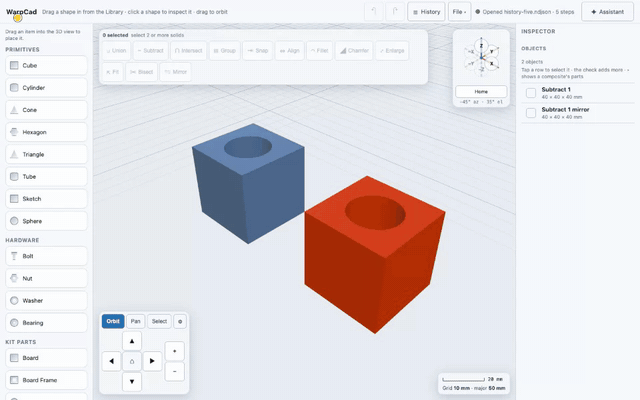Zoom in with the plus button

click(175, 351)
